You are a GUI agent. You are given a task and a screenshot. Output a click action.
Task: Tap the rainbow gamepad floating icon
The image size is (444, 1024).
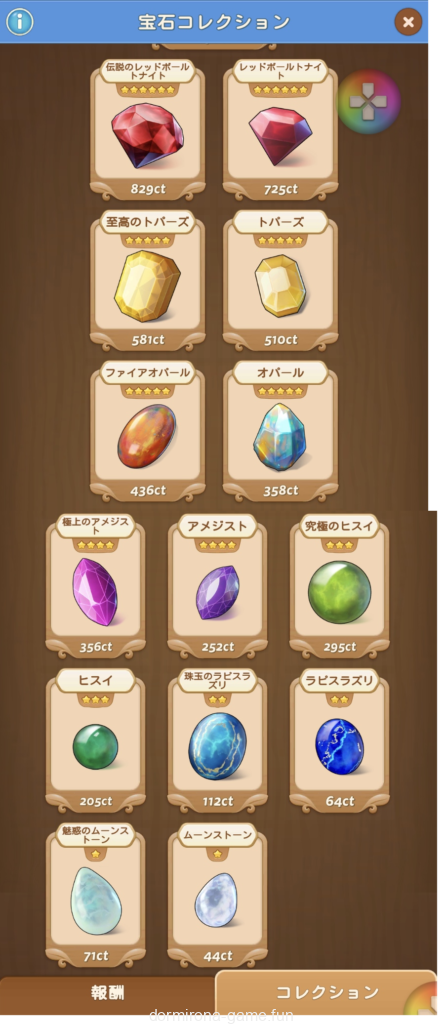click(x=369, y=102)
